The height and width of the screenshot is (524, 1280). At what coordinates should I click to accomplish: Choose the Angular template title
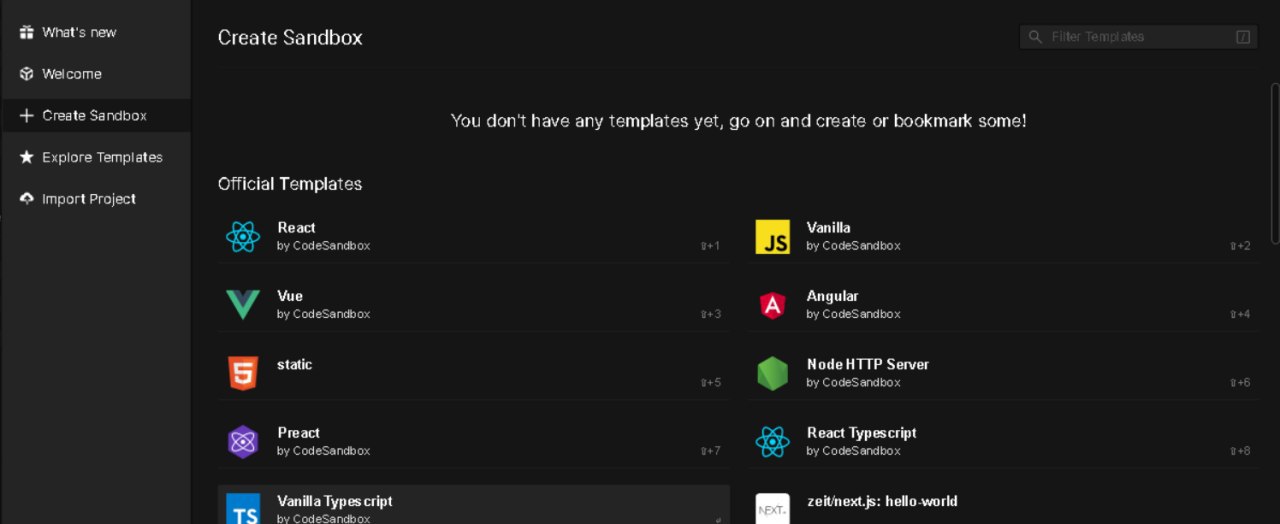click(833, 296)
